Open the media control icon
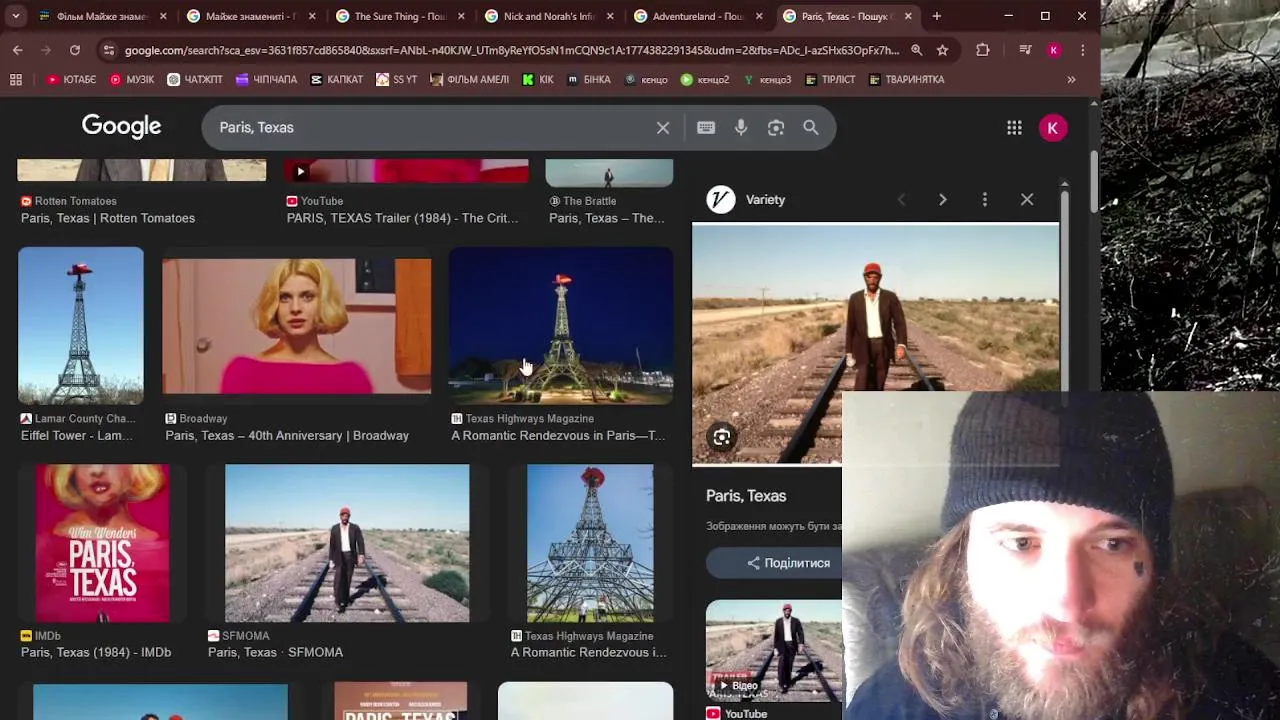 point(1025,50)
